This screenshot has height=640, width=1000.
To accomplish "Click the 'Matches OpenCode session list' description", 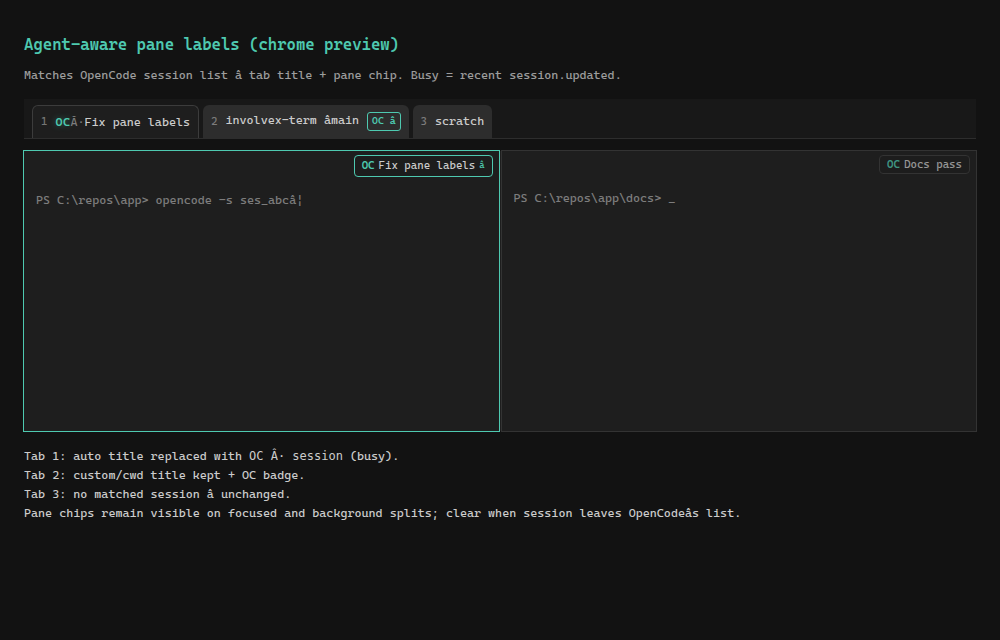I will (322, 75).
